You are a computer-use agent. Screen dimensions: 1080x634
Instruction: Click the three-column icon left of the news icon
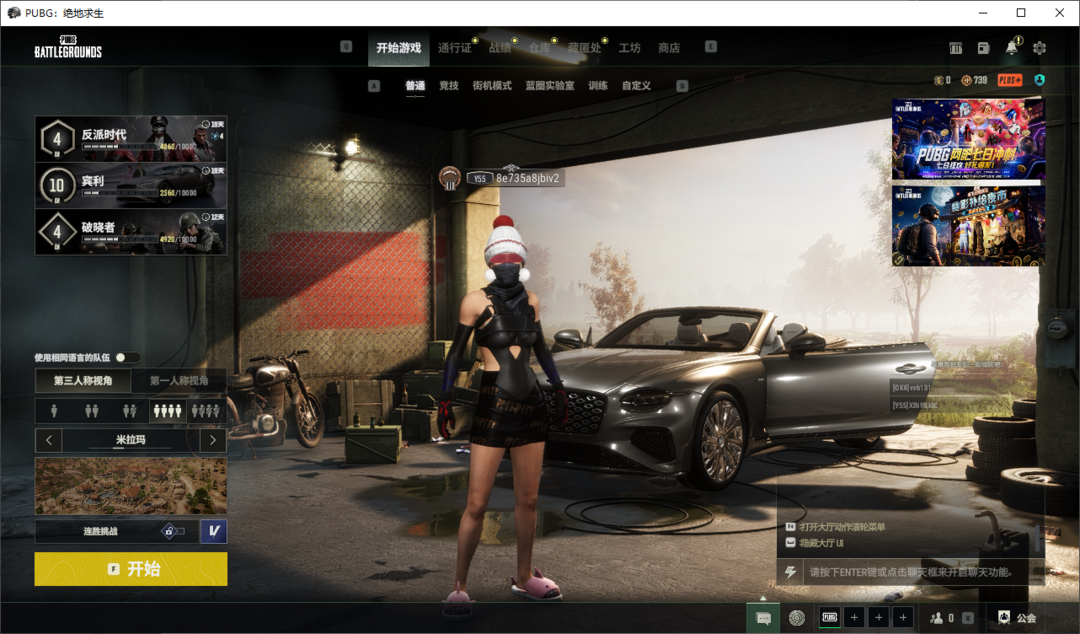tap(956, 48)
